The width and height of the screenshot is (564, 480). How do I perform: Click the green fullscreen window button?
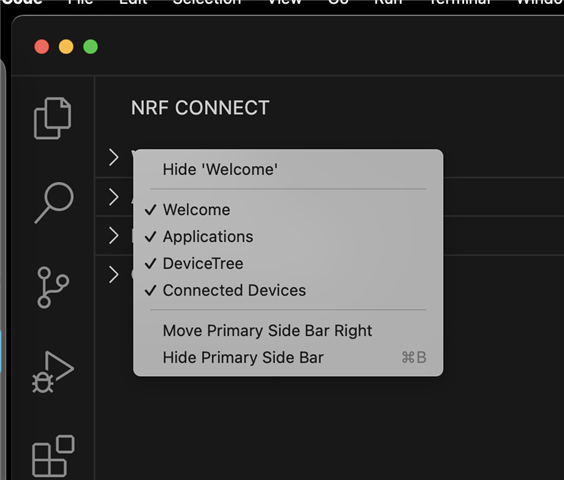click(91, 47)
